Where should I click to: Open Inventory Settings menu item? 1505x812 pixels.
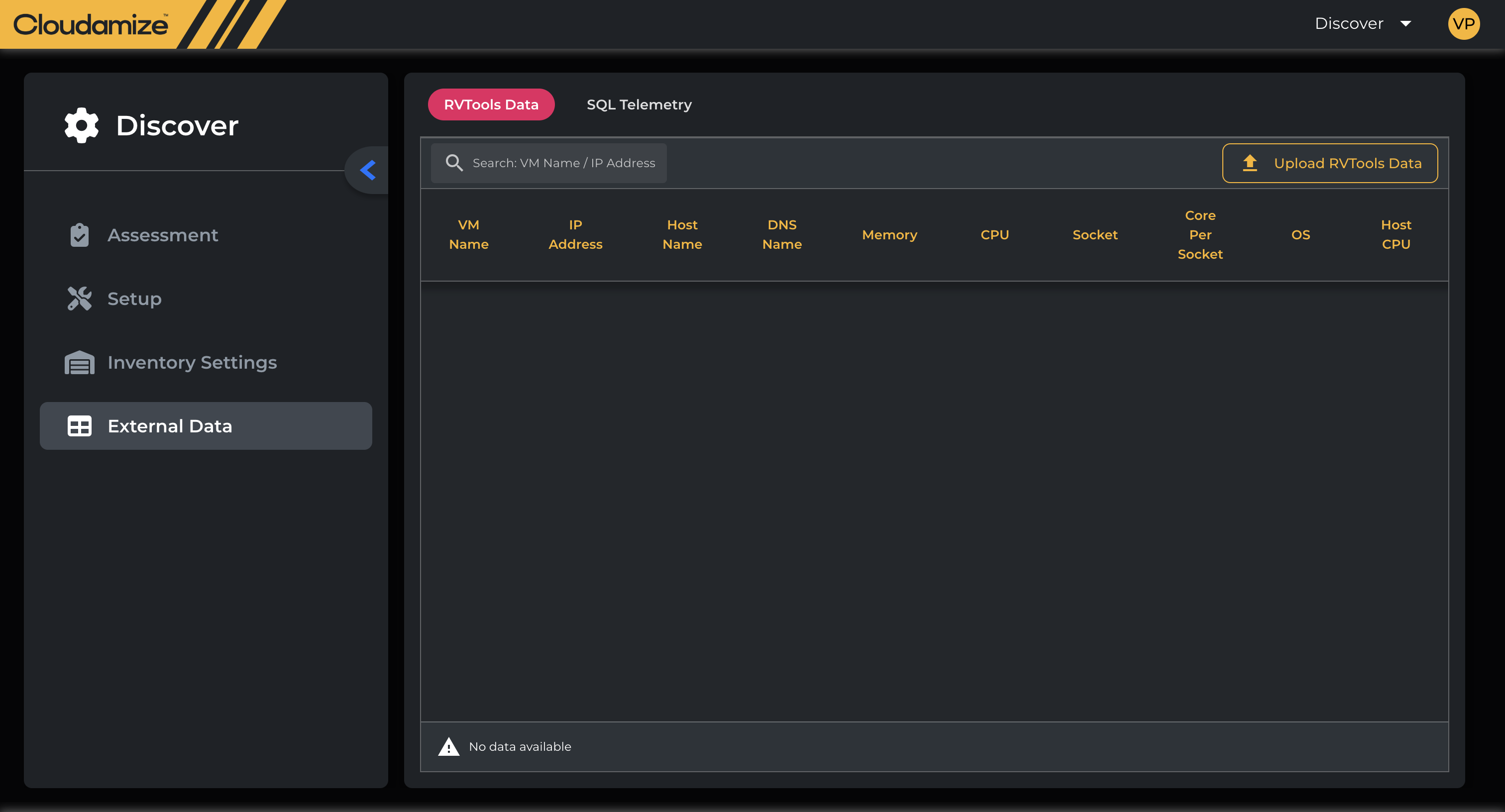[192, 362]
